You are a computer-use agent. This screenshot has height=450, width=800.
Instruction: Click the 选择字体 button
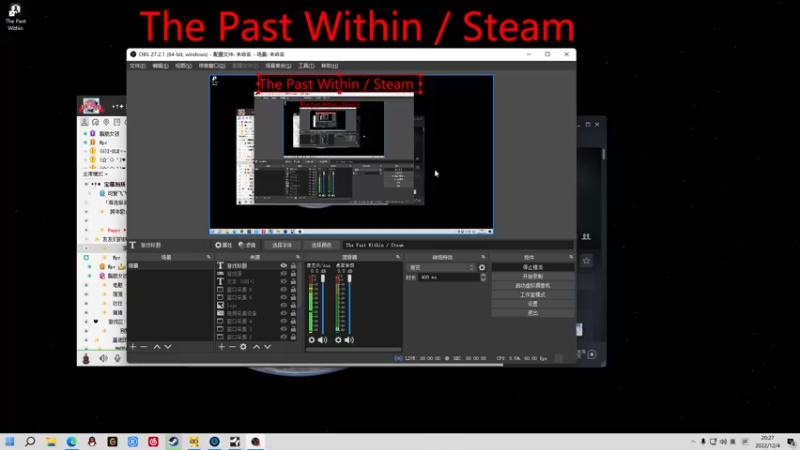282,245
